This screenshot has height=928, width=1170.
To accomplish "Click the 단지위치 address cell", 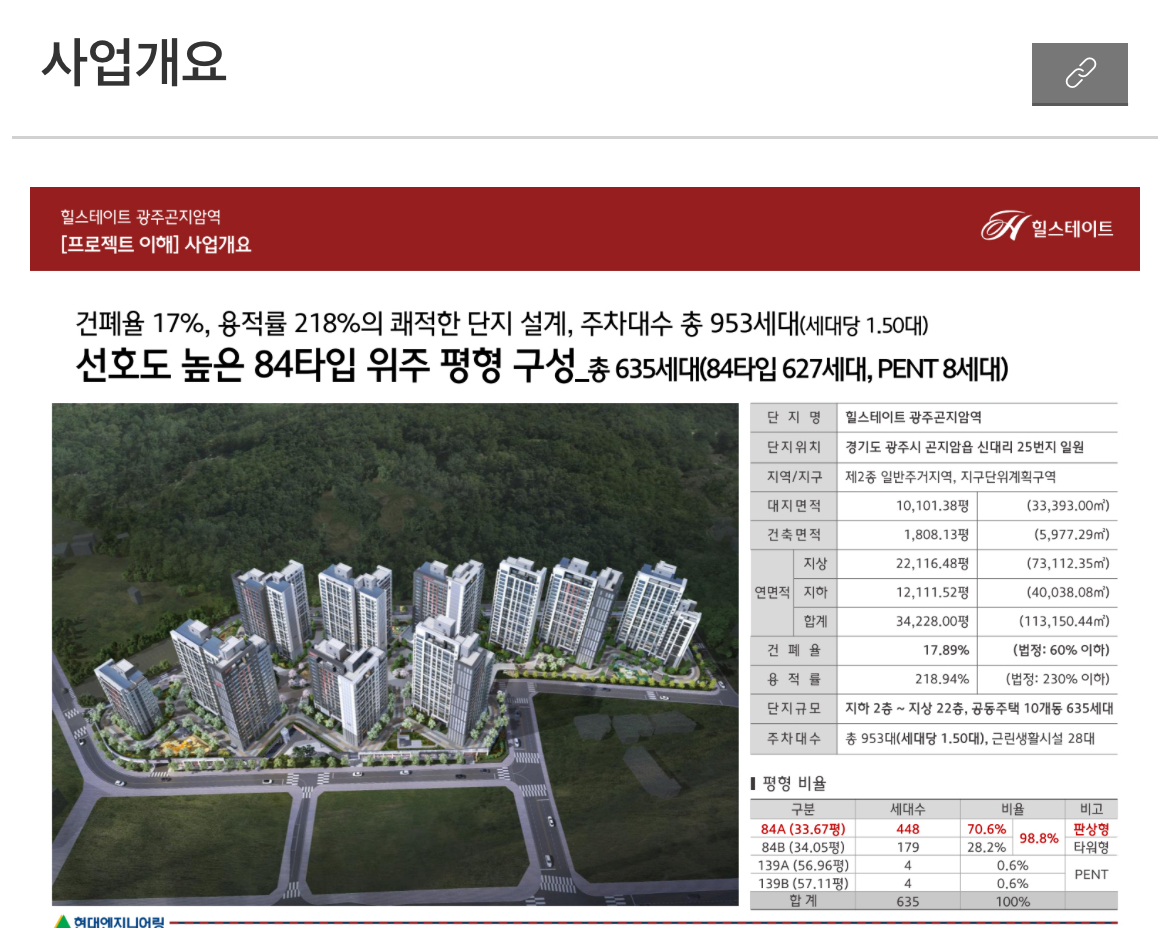I will [964, 447].
